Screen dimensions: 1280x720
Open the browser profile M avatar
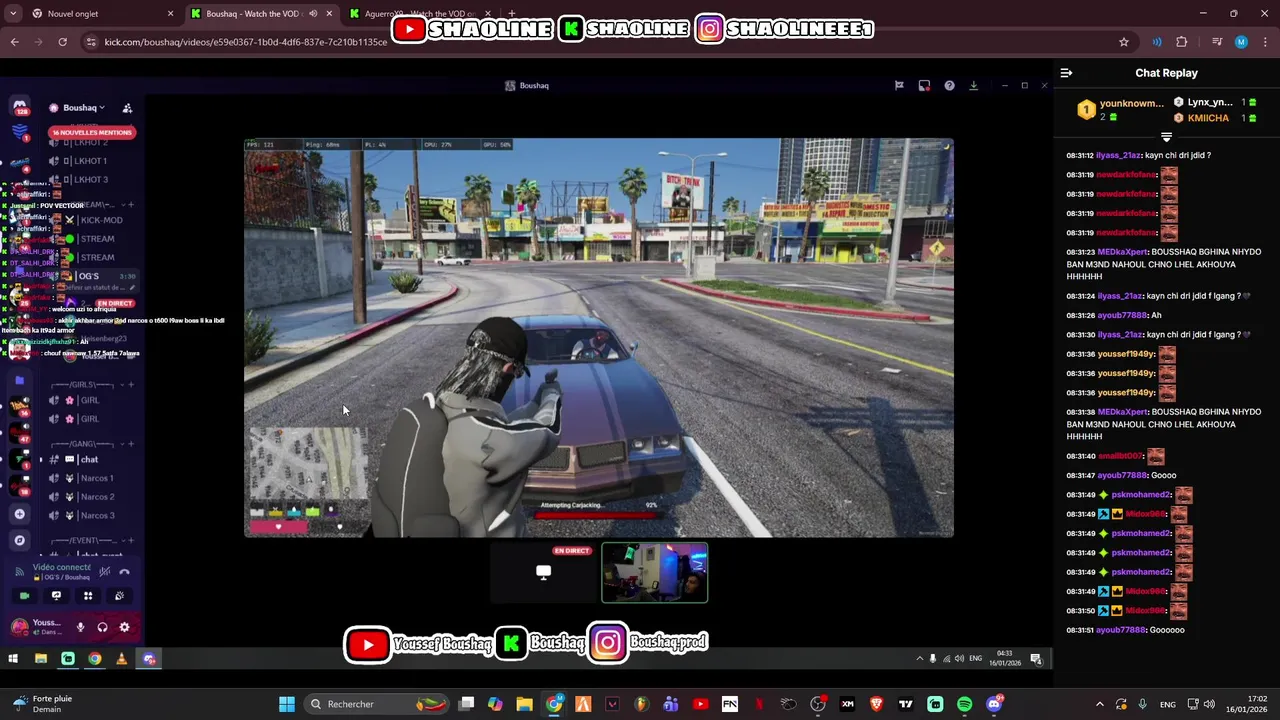1241,42
